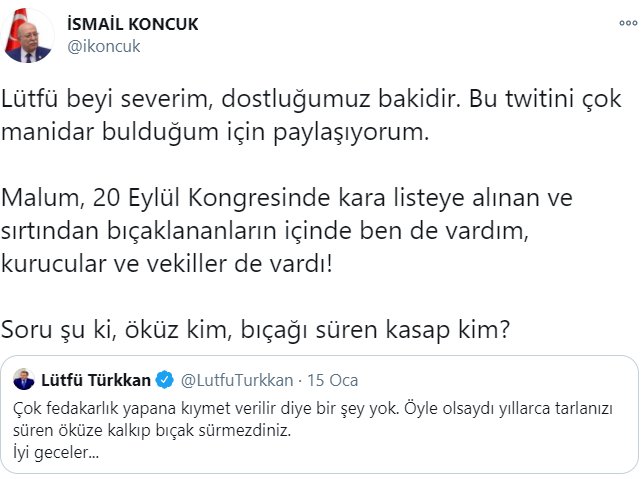The height and width of the screenshot is (479, 643).
Task: Click the blue verified badge icon
Action: click(165, 380)
